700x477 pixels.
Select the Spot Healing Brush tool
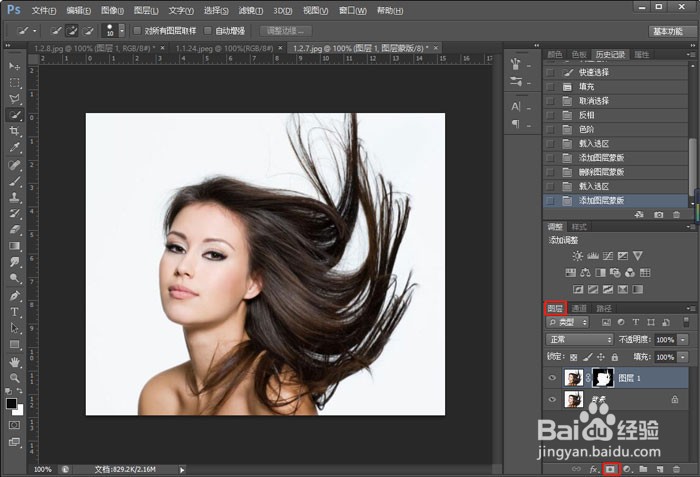(x=14, y=165)
